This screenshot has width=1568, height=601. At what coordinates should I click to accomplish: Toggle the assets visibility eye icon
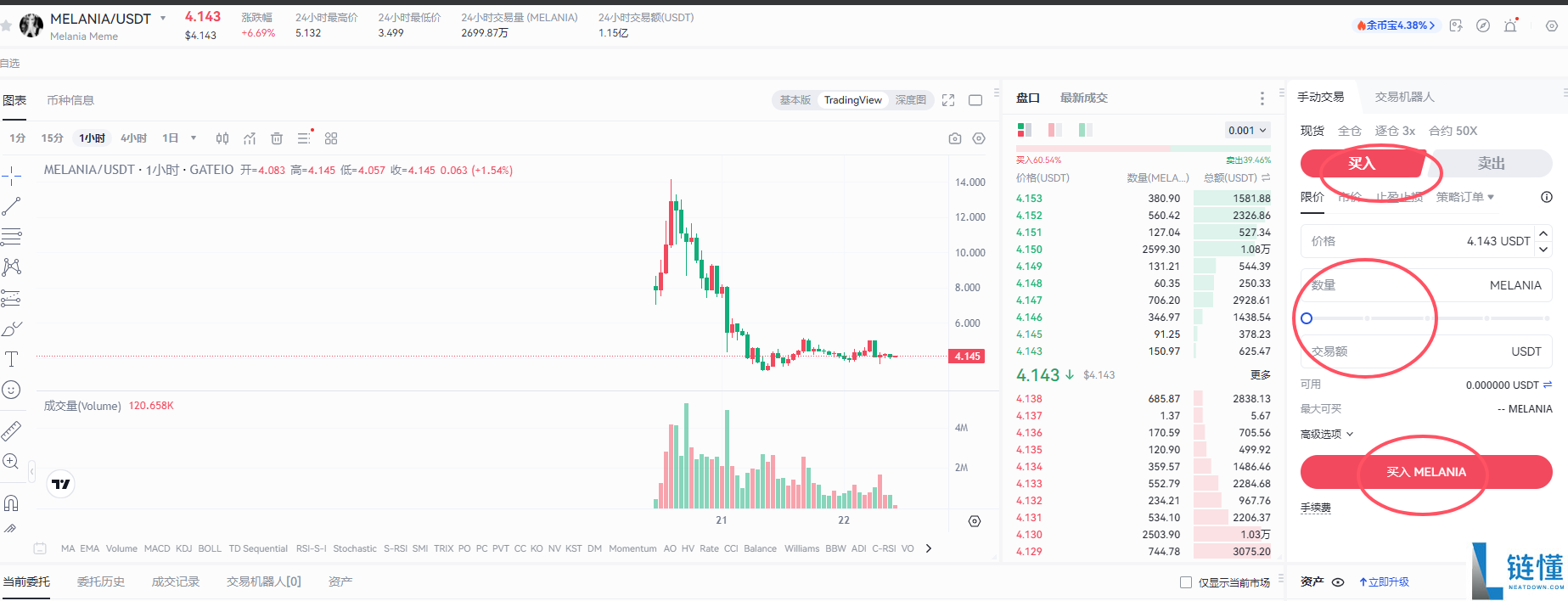point(1338,582)
